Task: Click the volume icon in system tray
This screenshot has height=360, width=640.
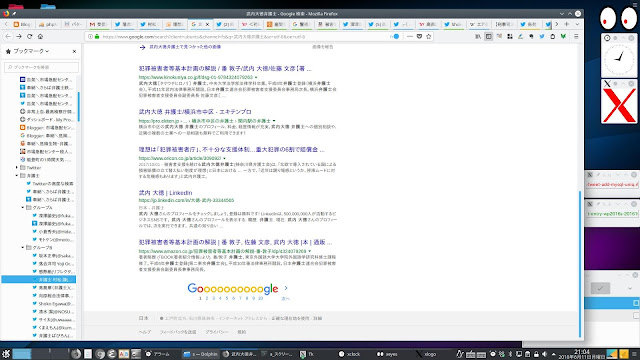Action: (x=544, y=354)
